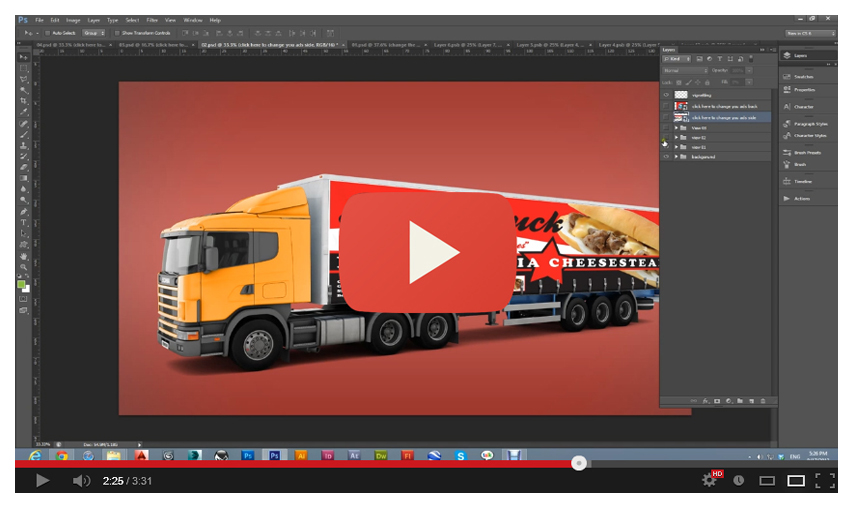Enable Show Transform Controls checkbox
The height and width of the screenshot is (508, 853).
[x=117, y=33]
